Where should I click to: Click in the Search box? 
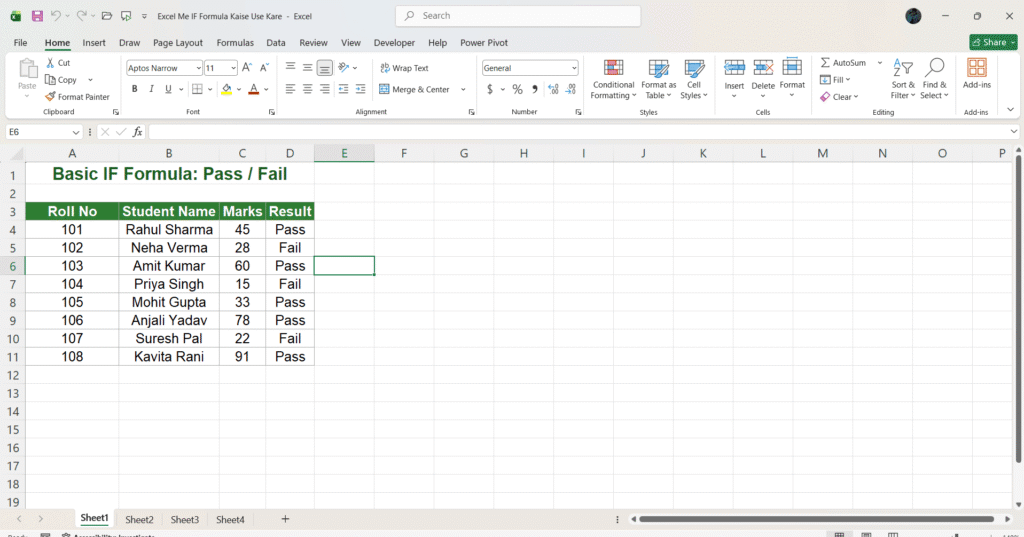tap(518, 16)
